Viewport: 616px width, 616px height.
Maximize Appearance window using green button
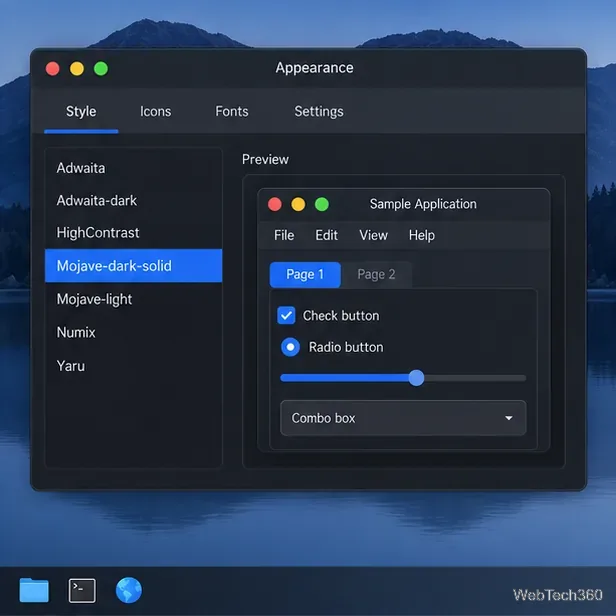(x=101, y=68)
